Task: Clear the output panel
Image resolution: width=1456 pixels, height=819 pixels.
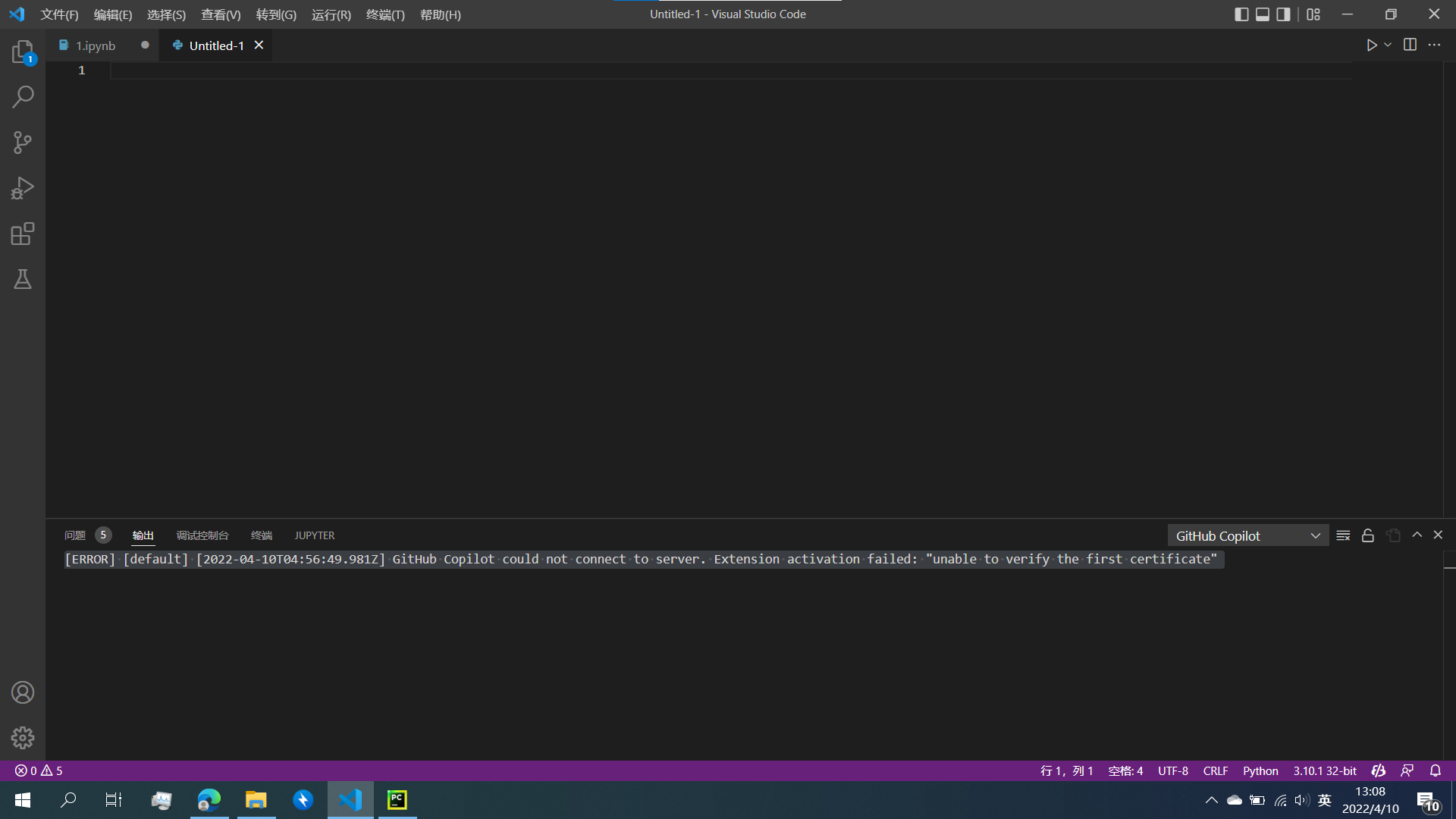Action: [1342, 535]
